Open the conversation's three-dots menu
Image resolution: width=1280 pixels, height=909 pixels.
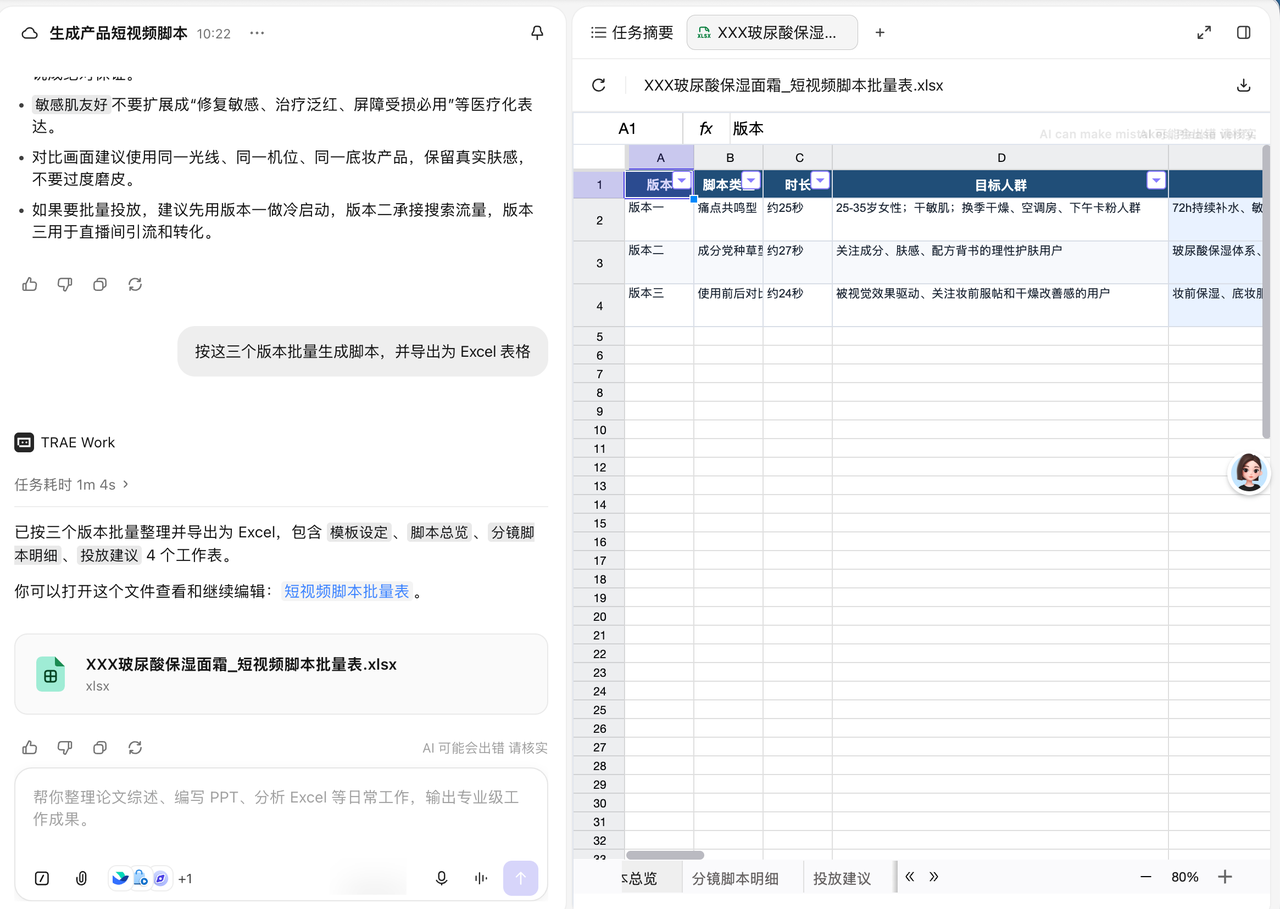pyautogui.click(x=257, y=33)
